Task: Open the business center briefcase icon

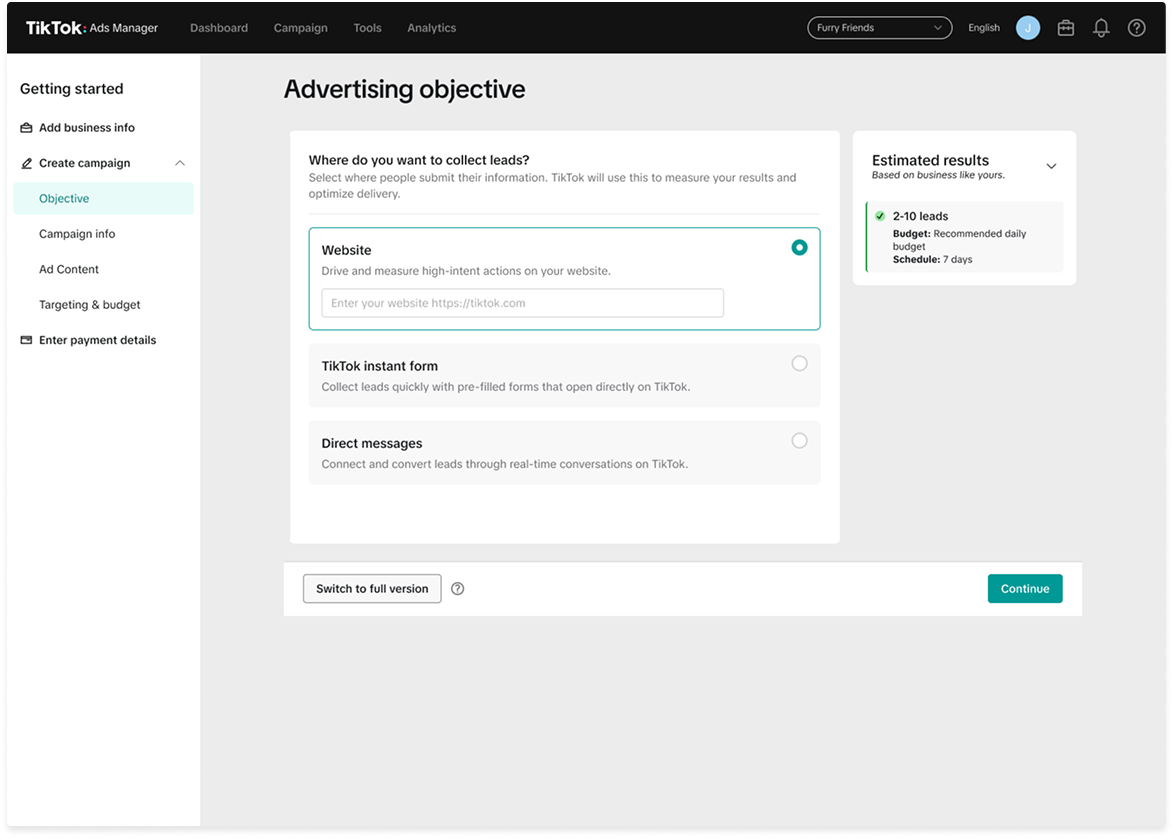Action: tap(1065, 28)
